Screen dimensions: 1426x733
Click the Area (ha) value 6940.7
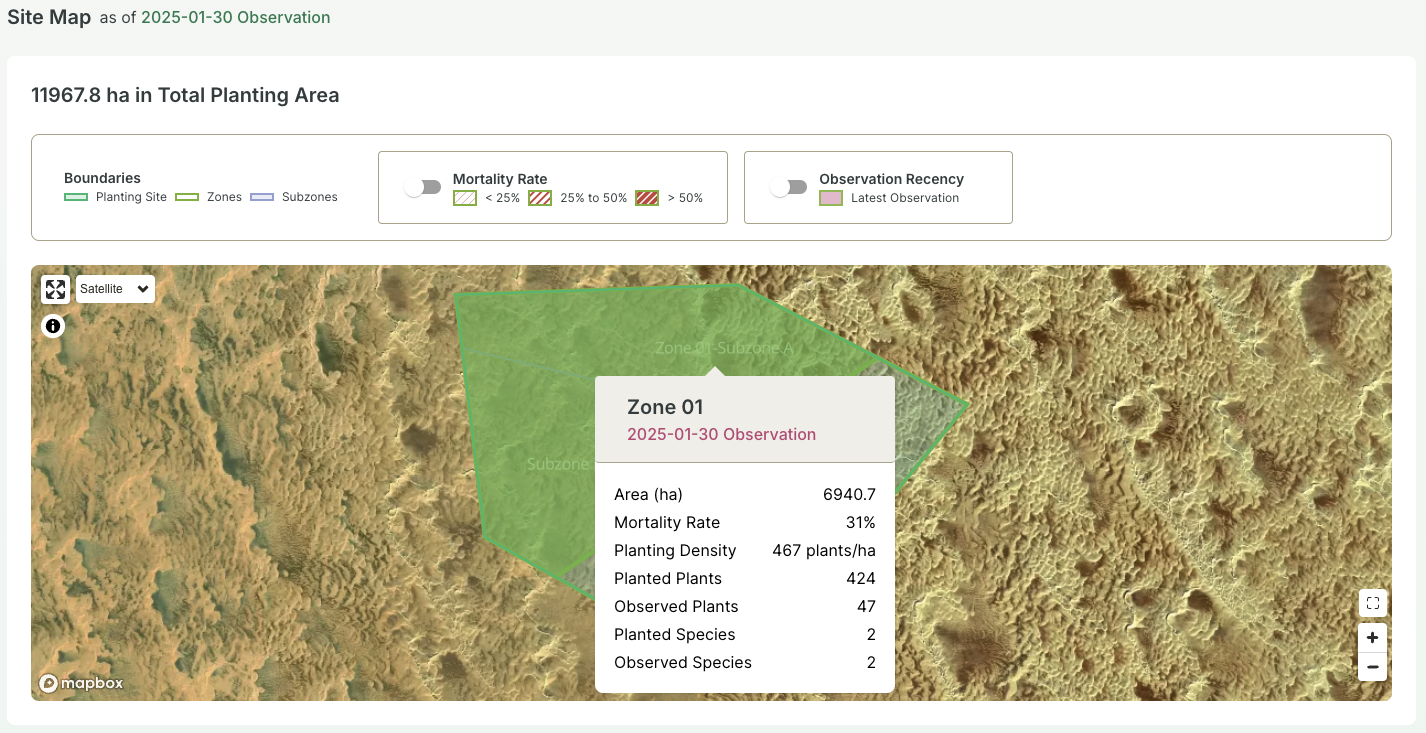pyautogui.click(x=849, y=495)
